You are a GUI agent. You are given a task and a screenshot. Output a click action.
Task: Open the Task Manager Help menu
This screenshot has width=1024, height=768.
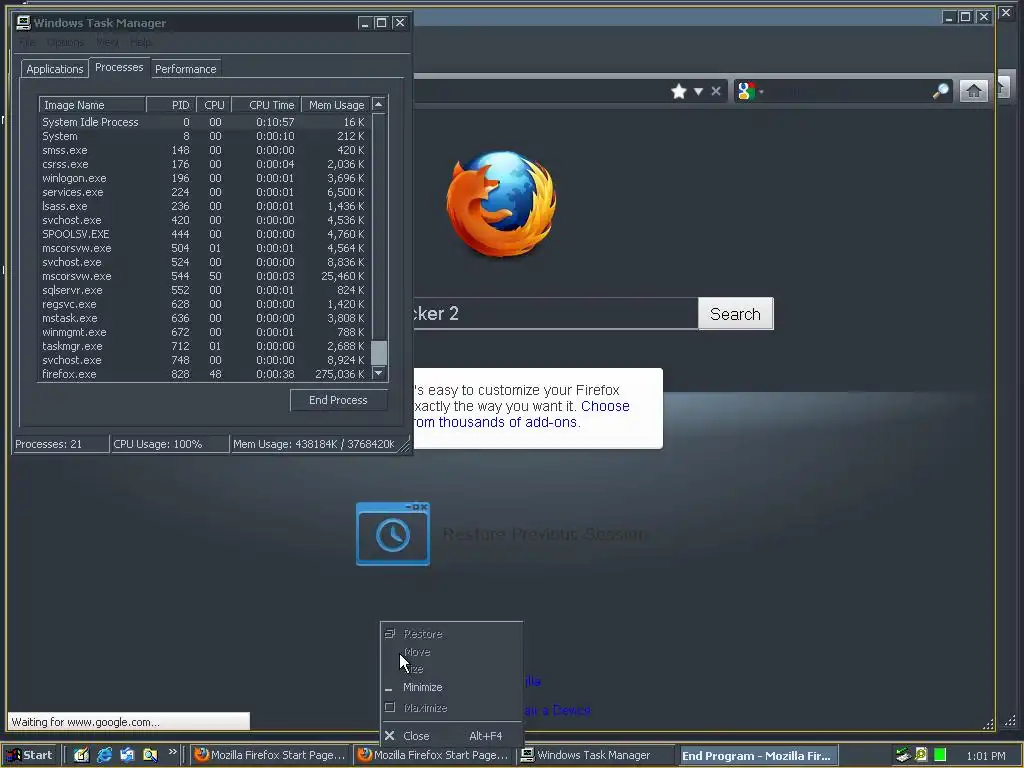140,42
